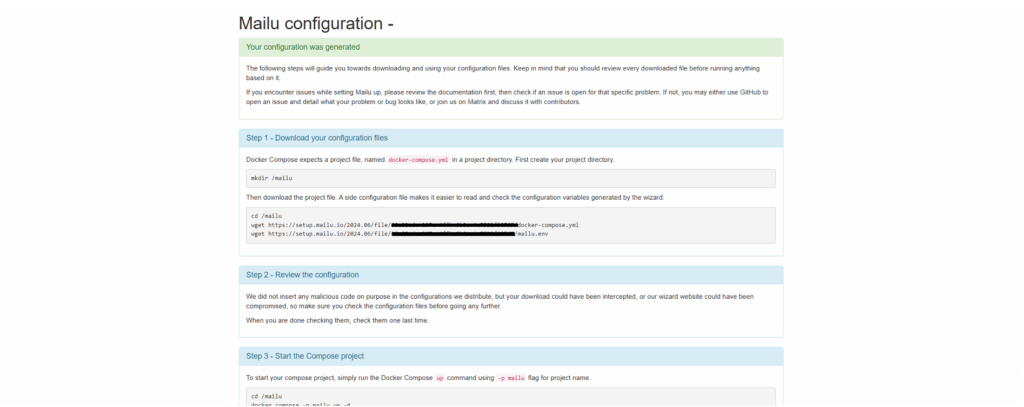Image resolution: width=1024 pixels, height=407 pixels.
Task: Click "cd /mailu" in the Step 1 code block
Action: coord(266,216)
